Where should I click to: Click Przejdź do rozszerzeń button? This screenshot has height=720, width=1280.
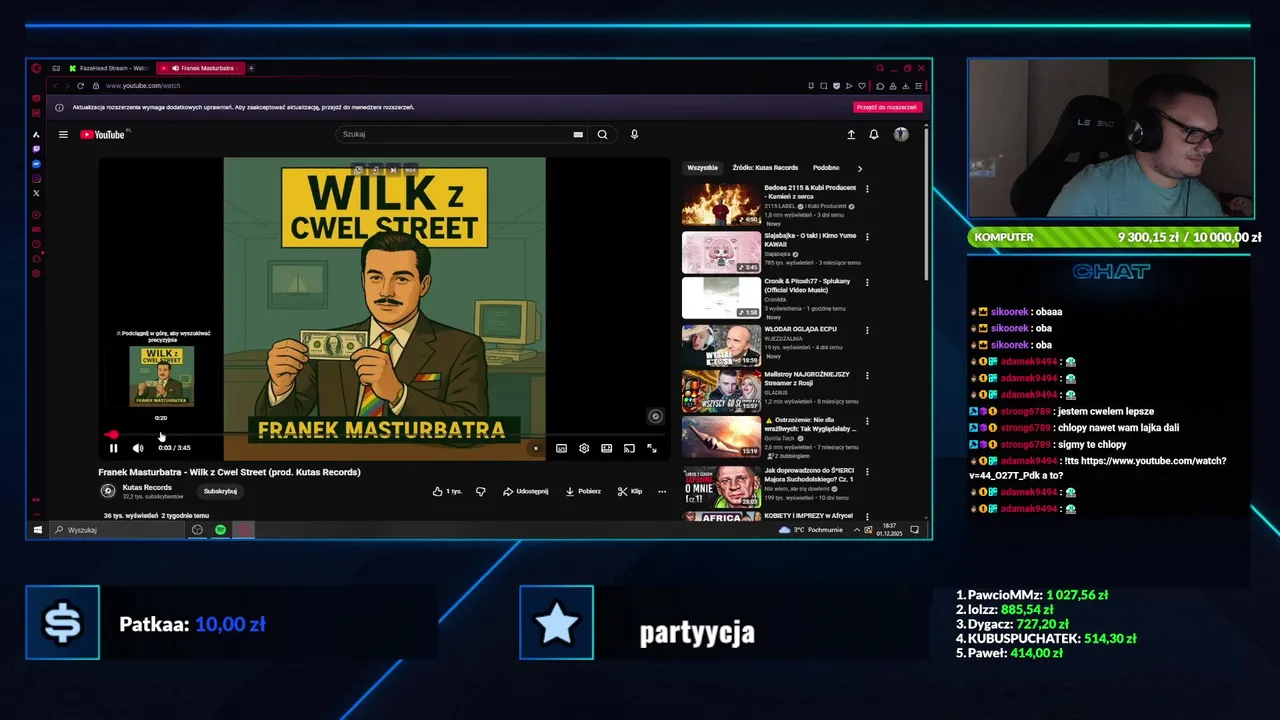pos(887,107)
